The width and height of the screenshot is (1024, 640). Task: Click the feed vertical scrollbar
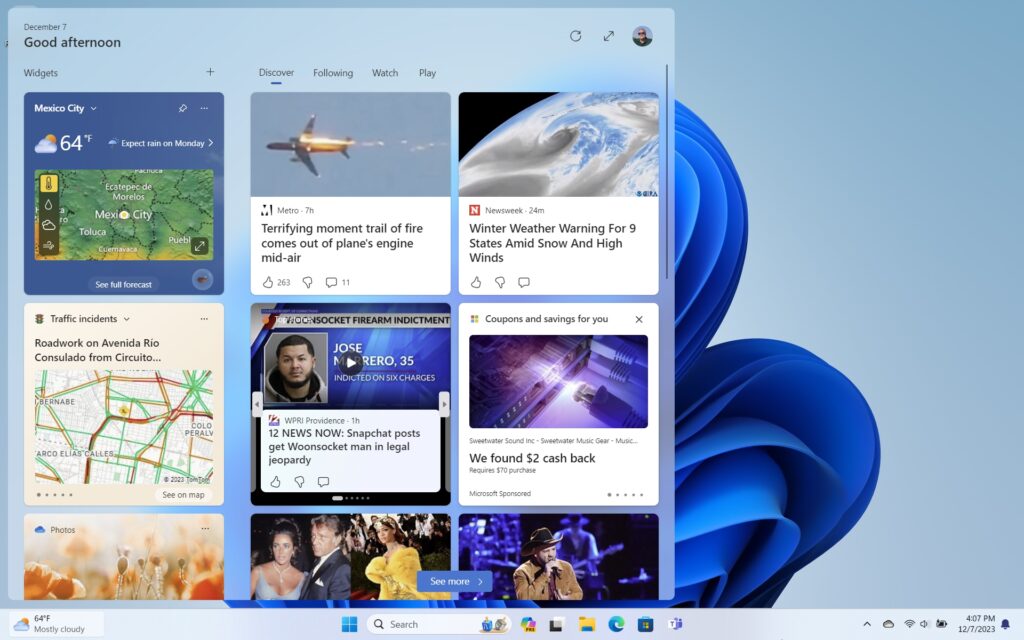click(x=667, y=171)
